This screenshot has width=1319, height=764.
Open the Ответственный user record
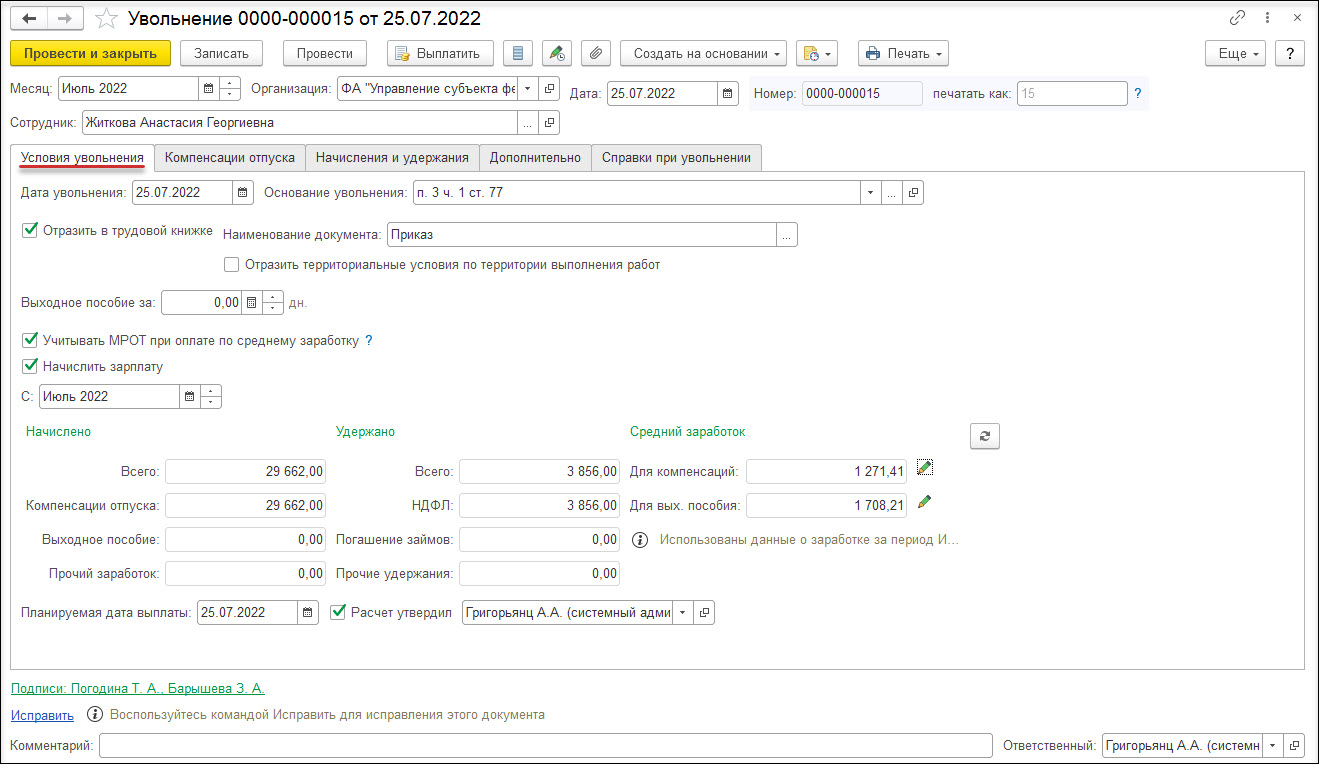point(1295,746)
